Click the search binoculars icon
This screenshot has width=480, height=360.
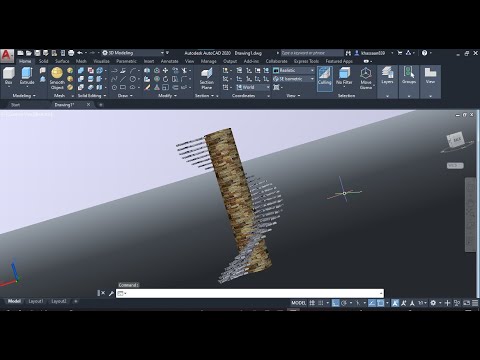(348, 53)
